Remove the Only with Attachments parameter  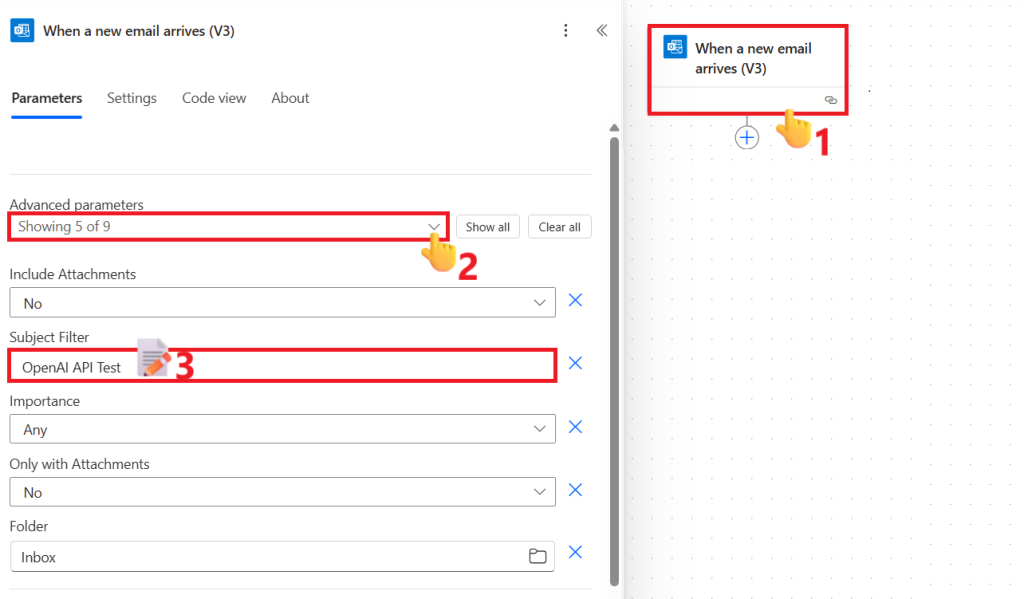pos(575,490)
